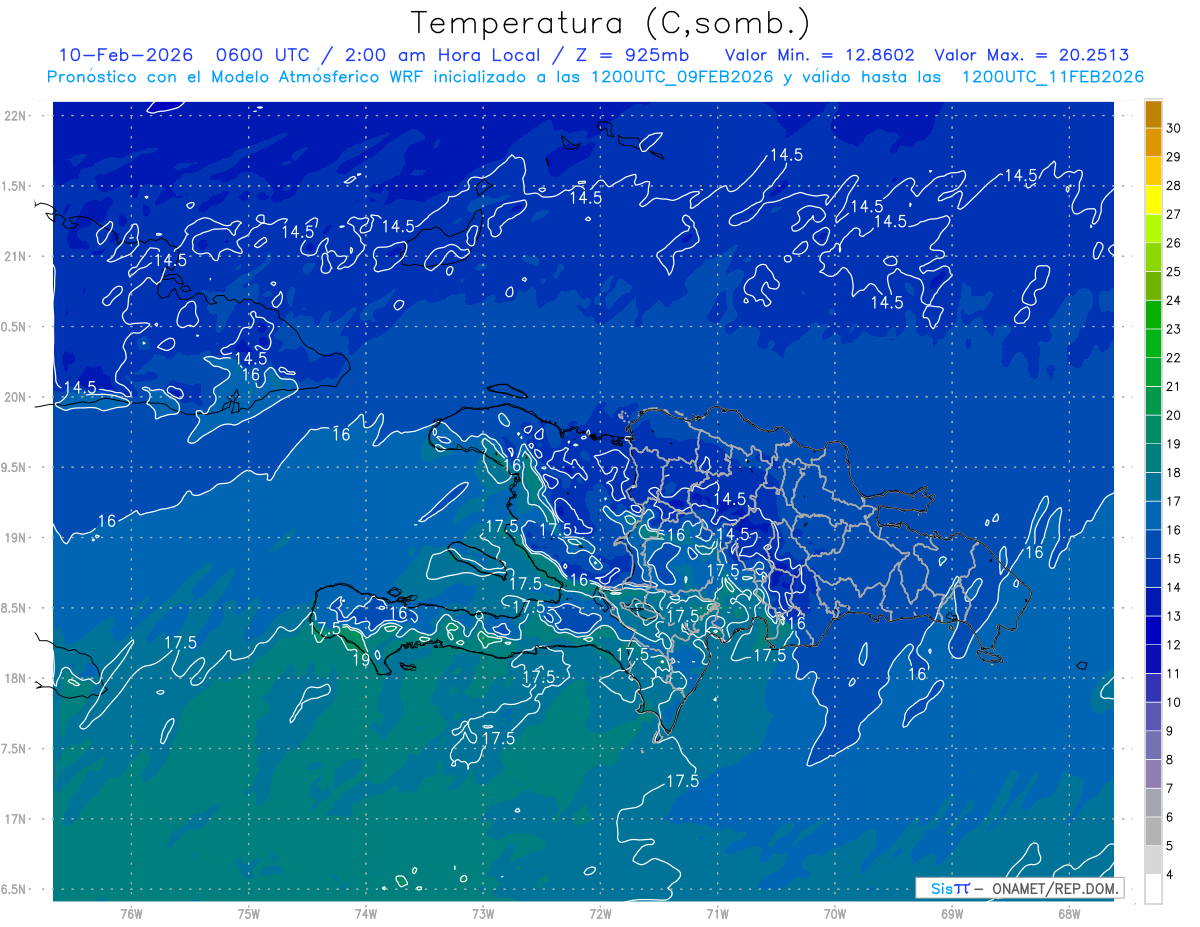Click the '30' value on the color scale
Image resolution: width=1200 pixels, height=927 pixels.
pos(1173,128)
